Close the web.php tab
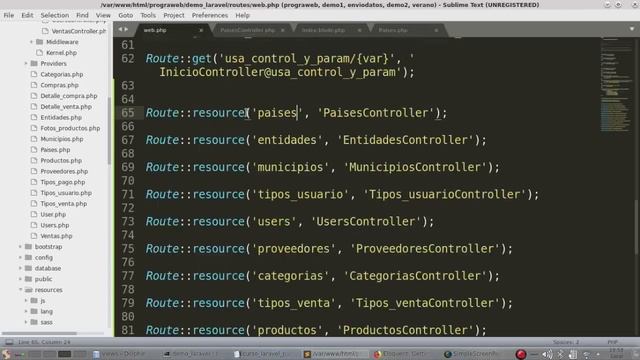This screenshot has height=360, width=640. point(201,30)
